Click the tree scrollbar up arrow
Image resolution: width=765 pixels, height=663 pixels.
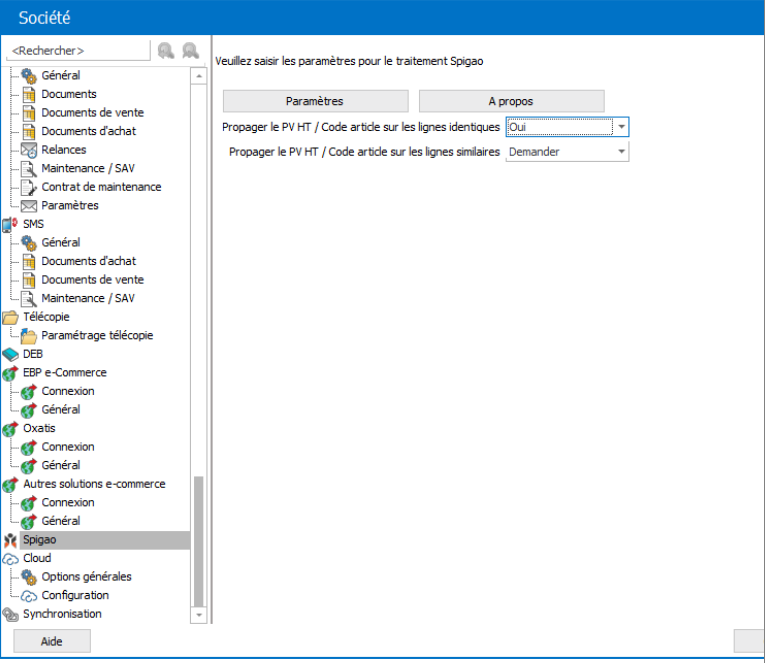click(199, 76)
